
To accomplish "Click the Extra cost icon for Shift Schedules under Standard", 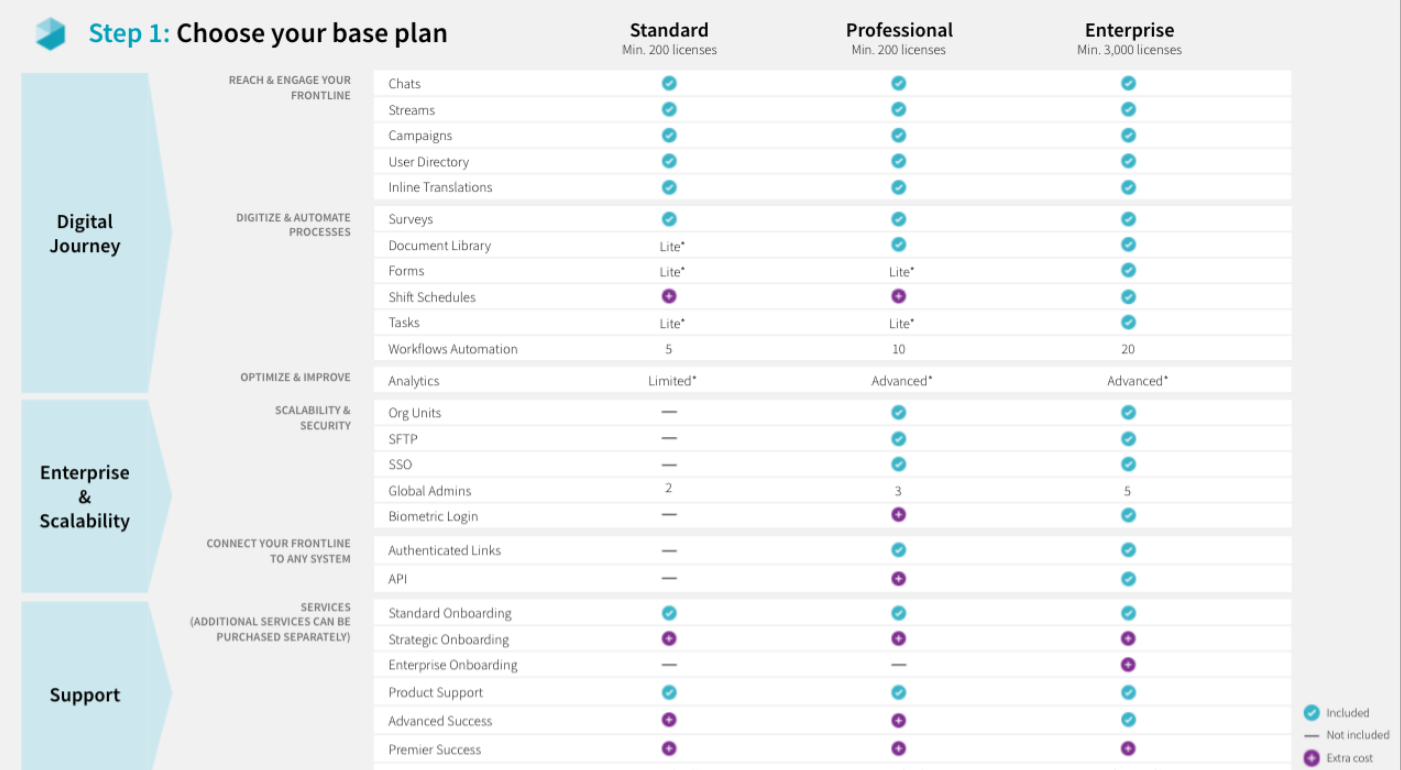I will [x=668, y=296].
